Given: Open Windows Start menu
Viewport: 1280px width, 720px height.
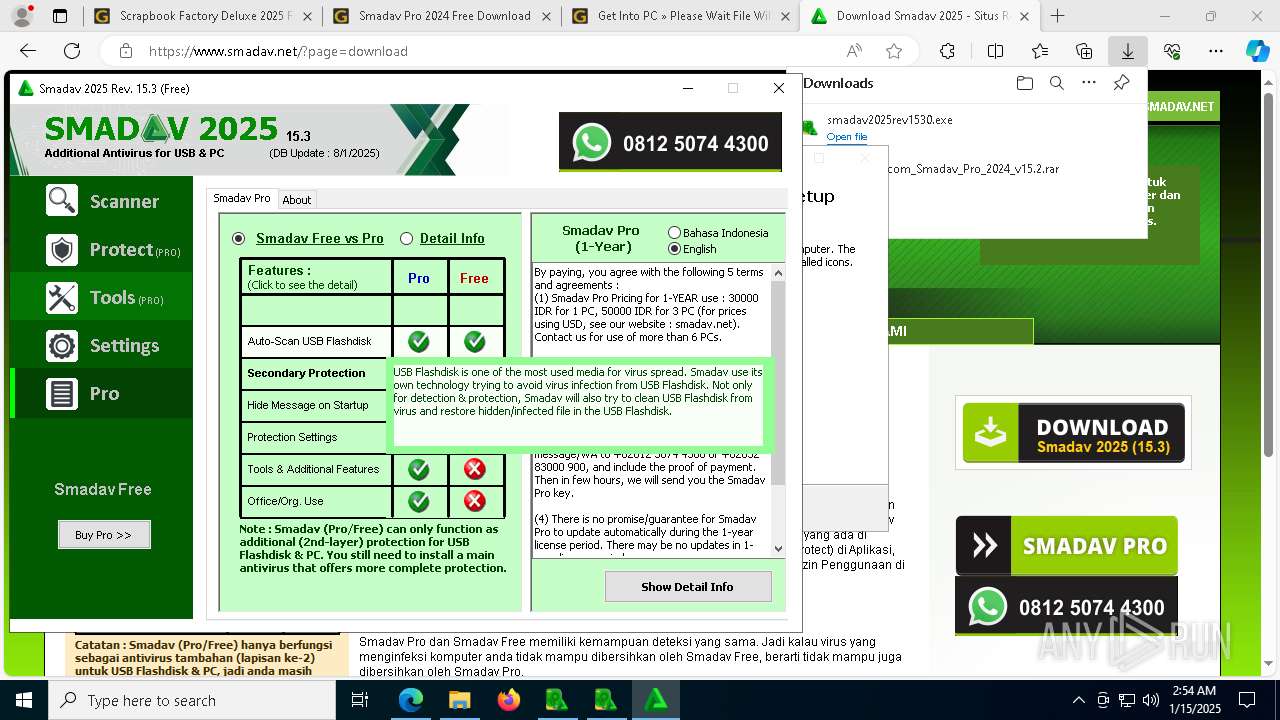Looking at the screenshot, I should (24, 700).
